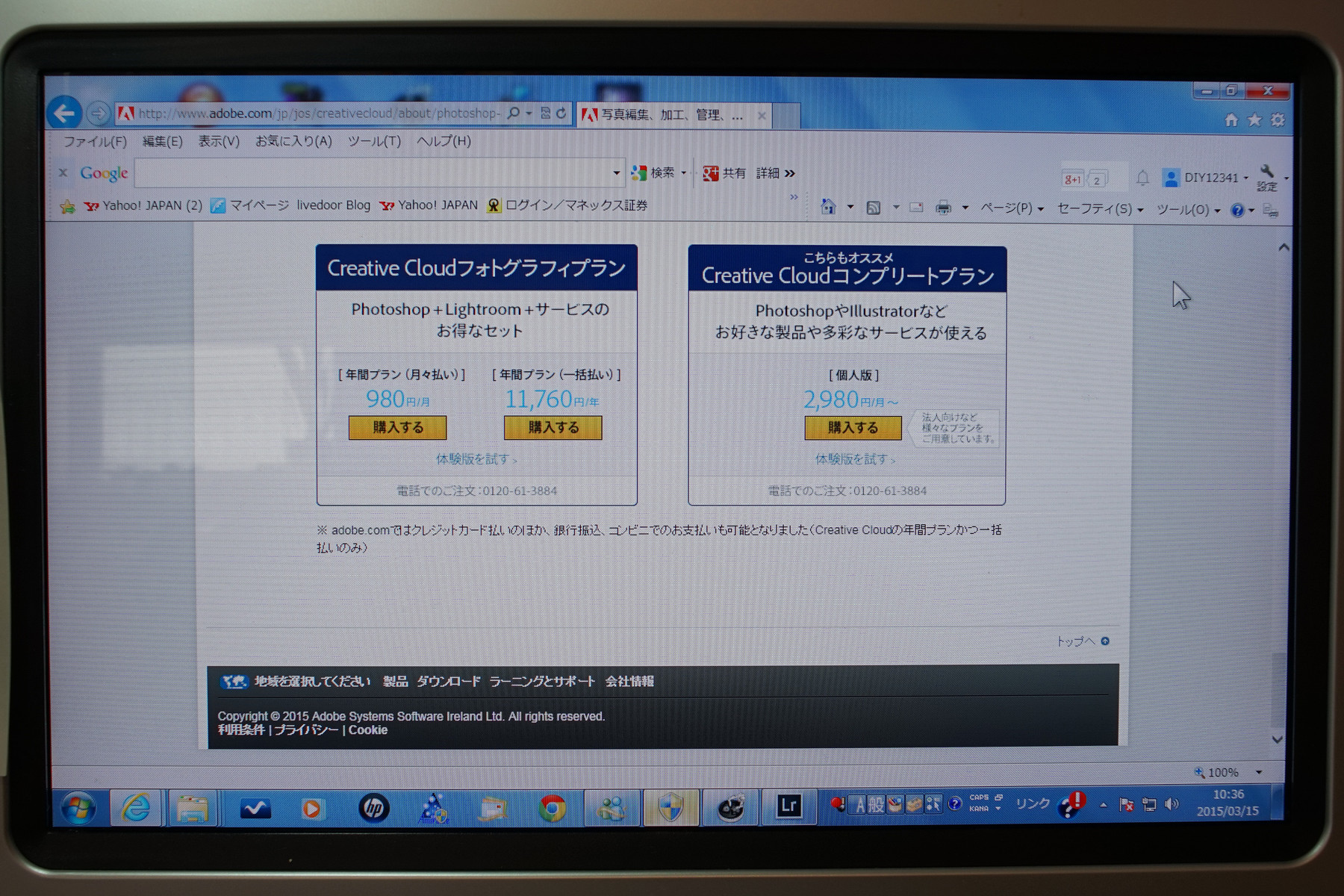Expand ページ(P) dropdown in command bar

pyautogui.click(x=1040, y=210)
